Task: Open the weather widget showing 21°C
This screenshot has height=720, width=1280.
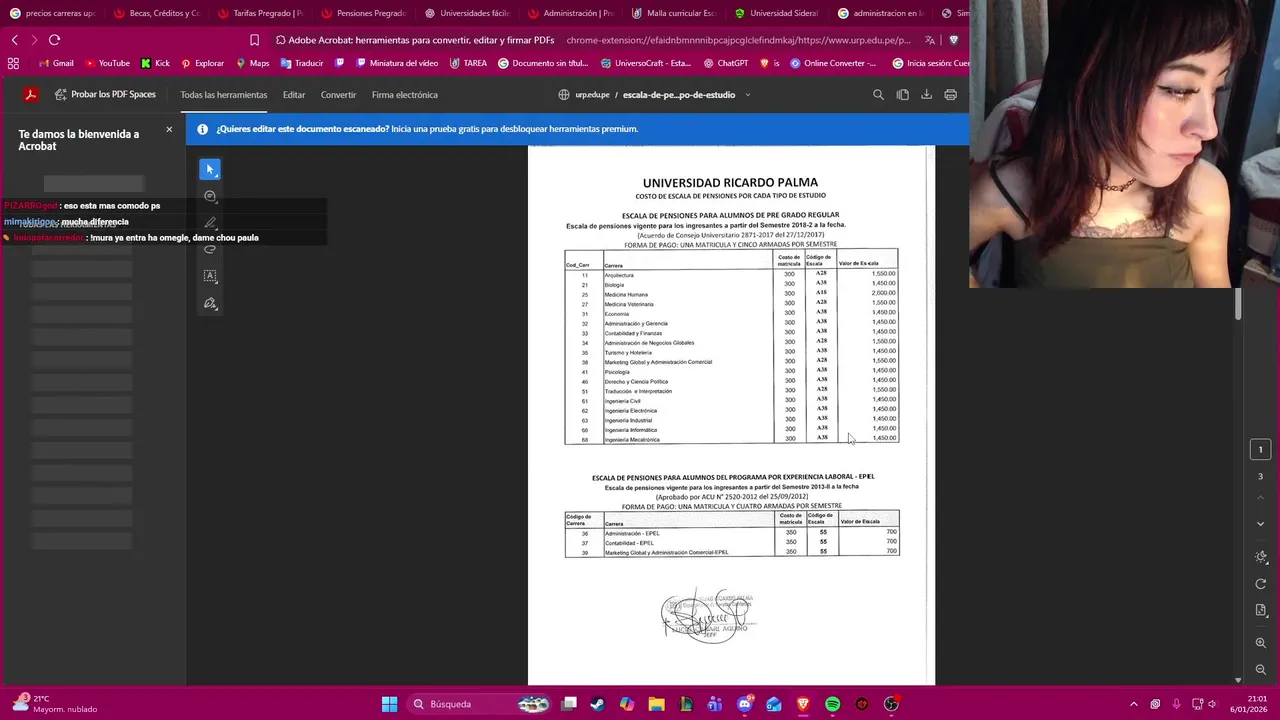Action: click(x=55, y=704)
